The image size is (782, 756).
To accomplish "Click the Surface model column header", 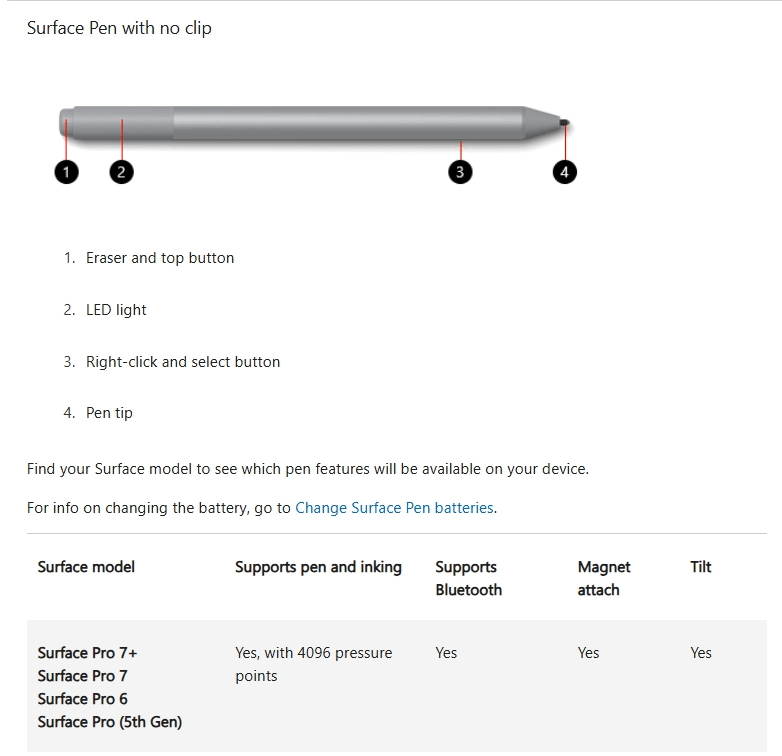I will coord(86,567).
